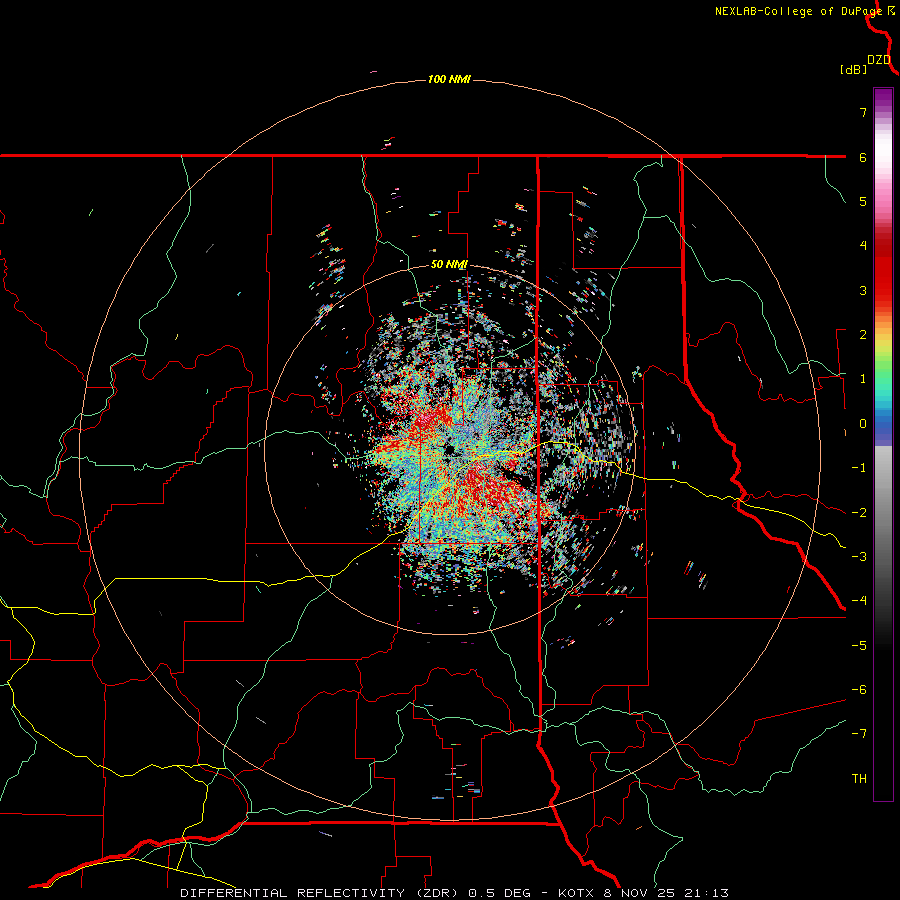Click the TH threshold label on colorbar
The image size is (900, 900).
859,779
